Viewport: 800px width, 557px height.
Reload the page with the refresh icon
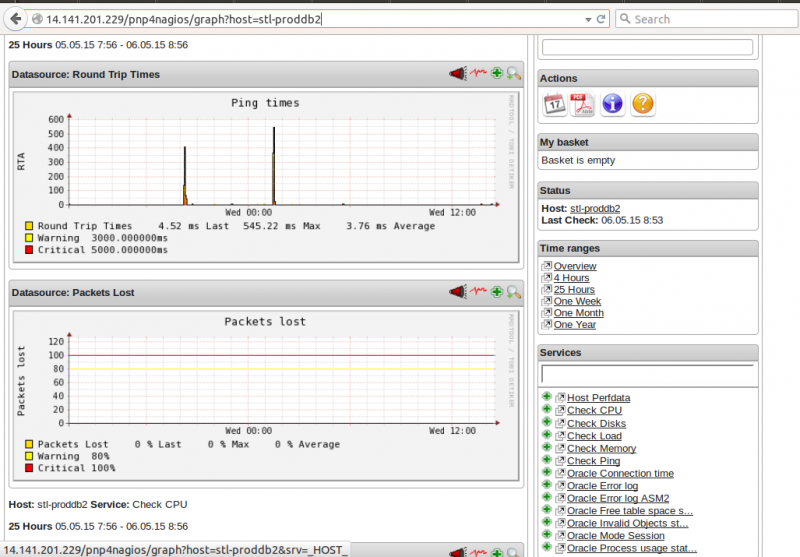601,19
